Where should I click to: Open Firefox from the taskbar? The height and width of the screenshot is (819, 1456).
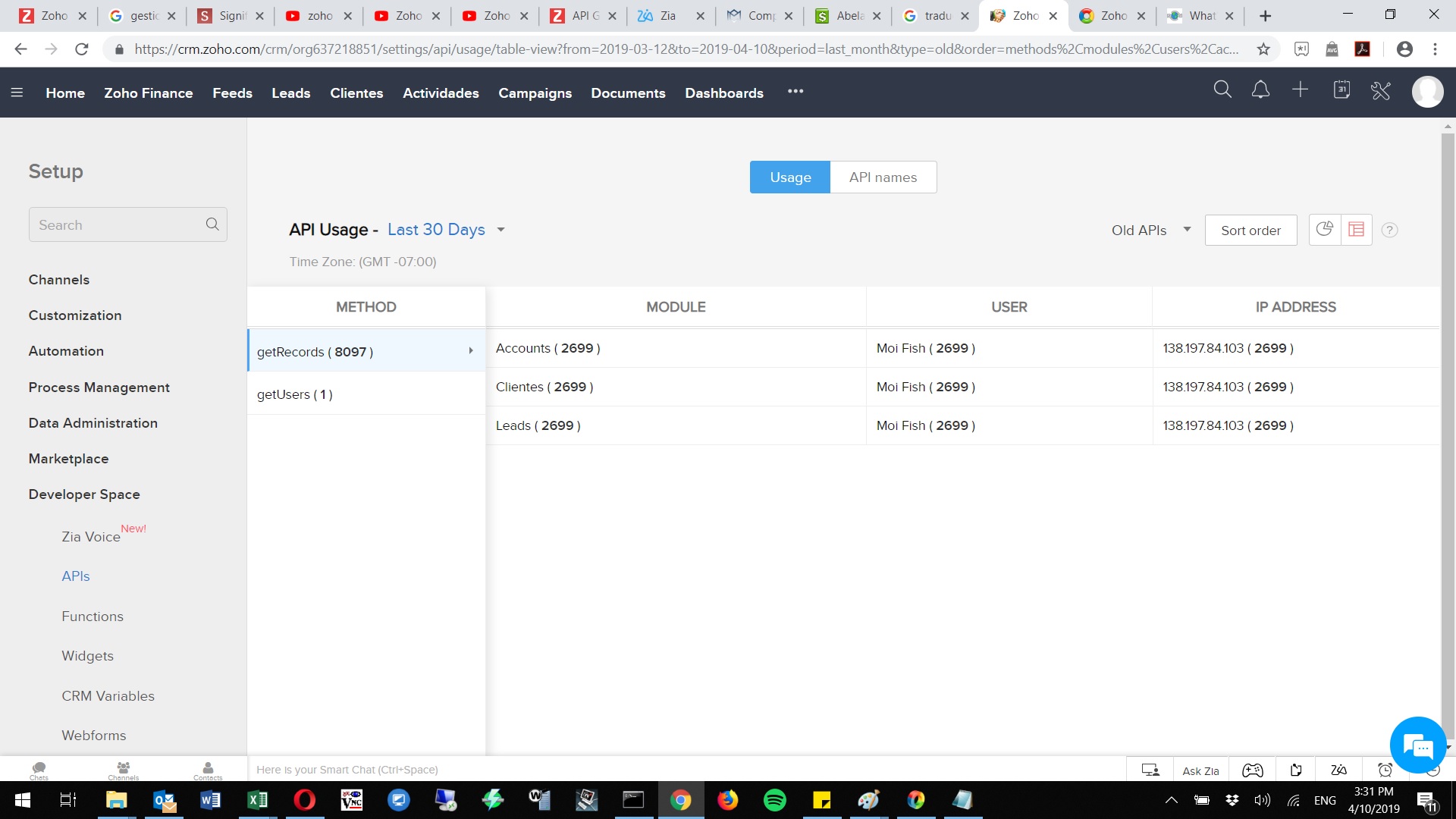[727, 800]
